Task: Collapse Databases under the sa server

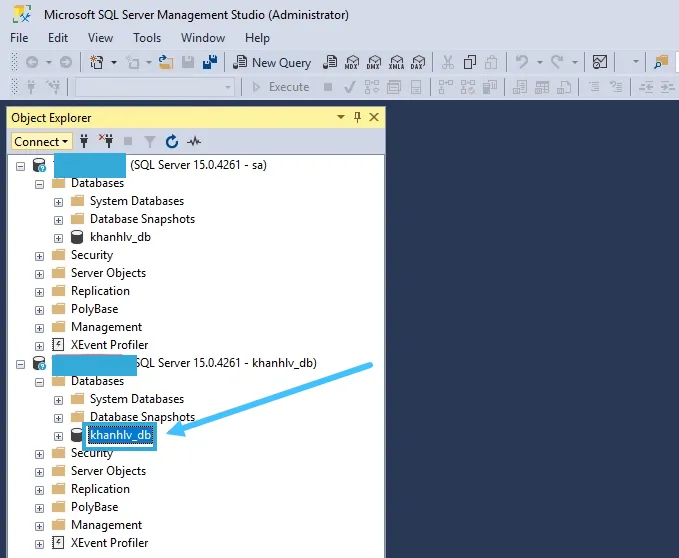Action: [x=39, y=184]
